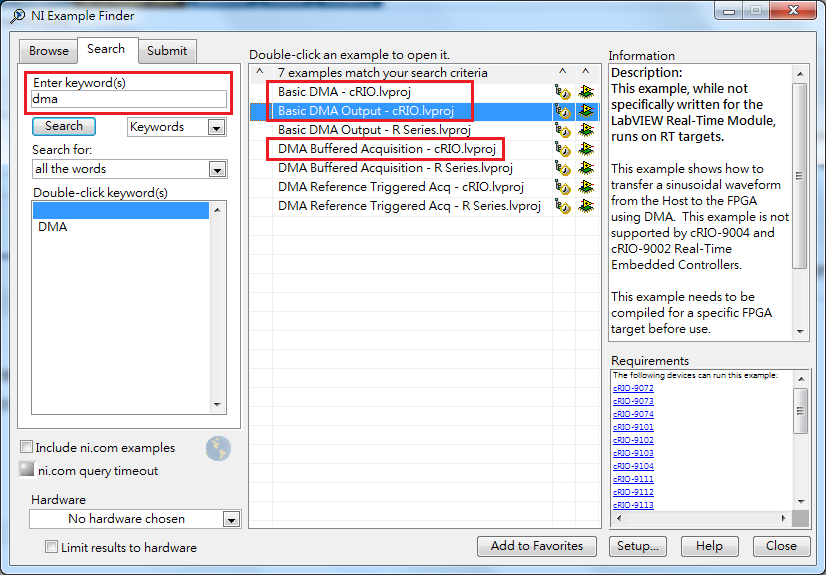826x575 pixels.
Task: Click the LabVIEW icon beside Basic DMA Output - R Series.lvproj
Action: coord(586,130)
